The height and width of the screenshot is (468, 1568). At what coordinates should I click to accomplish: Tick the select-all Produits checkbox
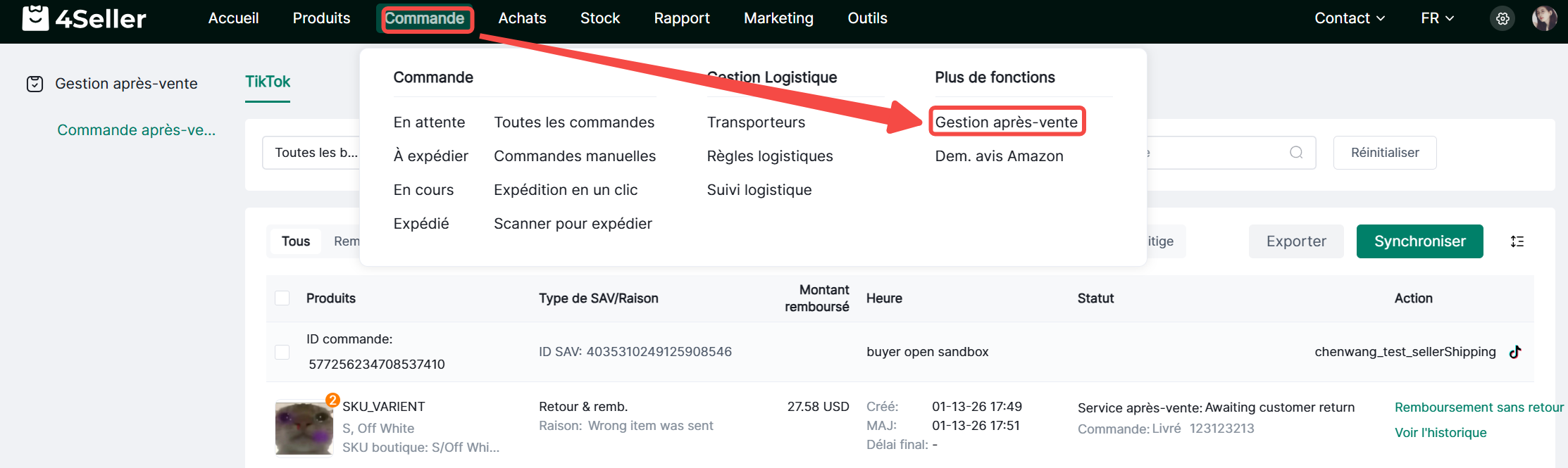click(282, 298)
